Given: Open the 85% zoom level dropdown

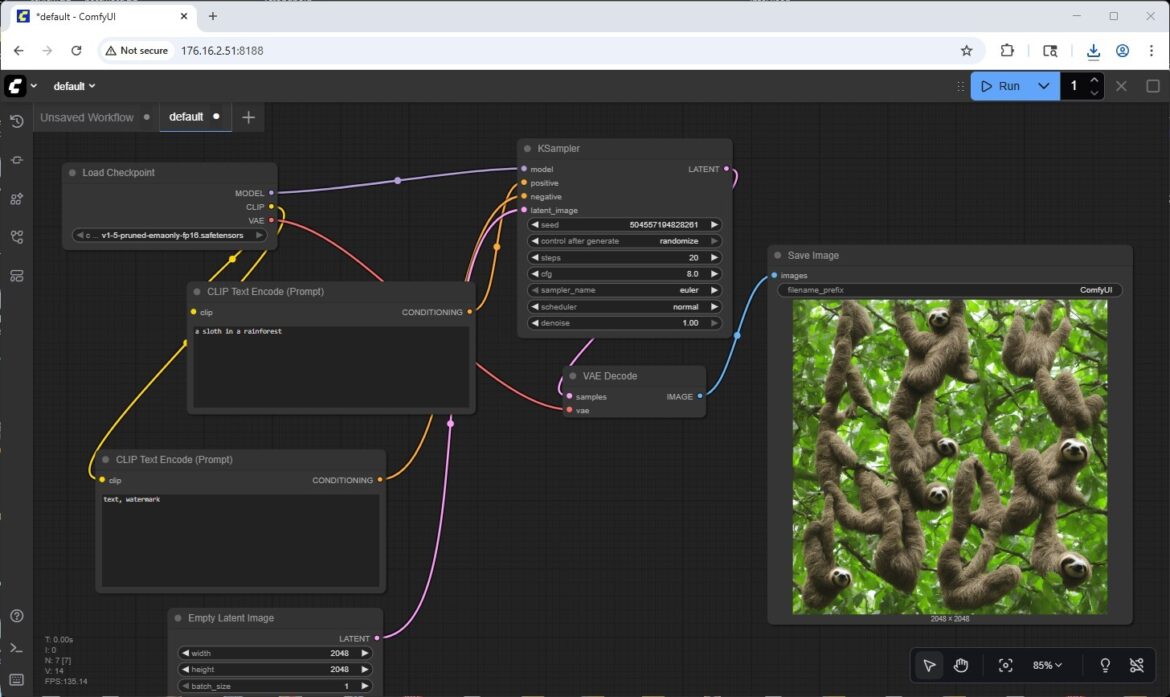Looking at the screenshot, I should tap(1047, 665).
